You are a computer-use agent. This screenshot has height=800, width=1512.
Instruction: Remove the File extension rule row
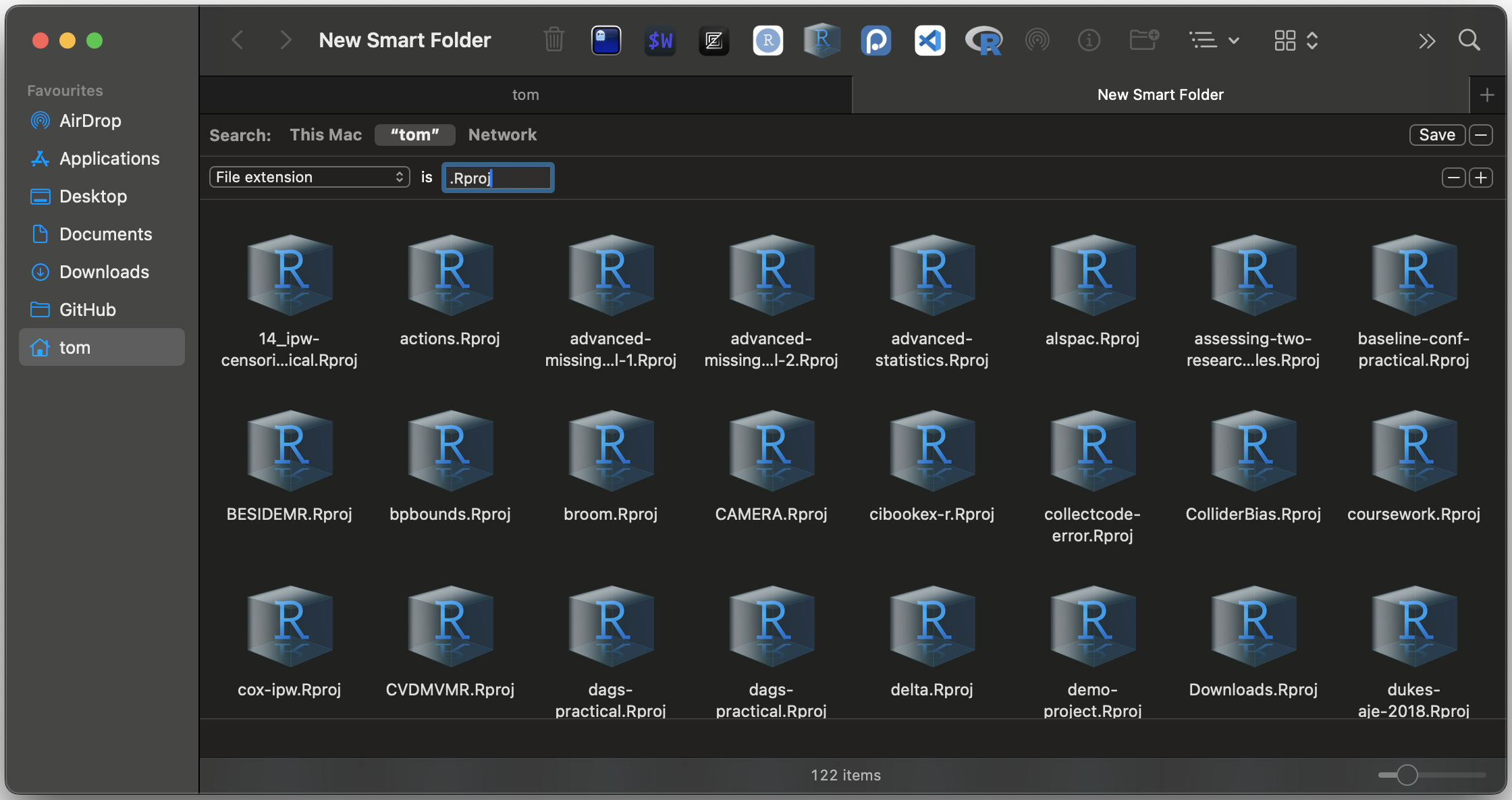1453,178
